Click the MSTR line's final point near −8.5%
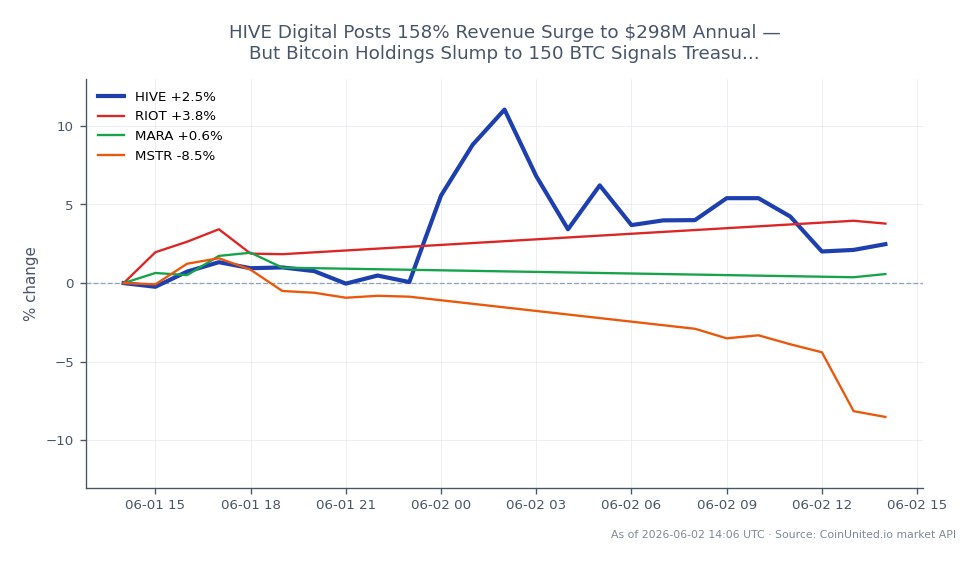The height and width of the screenshot is (564, 979). [x=885, y=417]
